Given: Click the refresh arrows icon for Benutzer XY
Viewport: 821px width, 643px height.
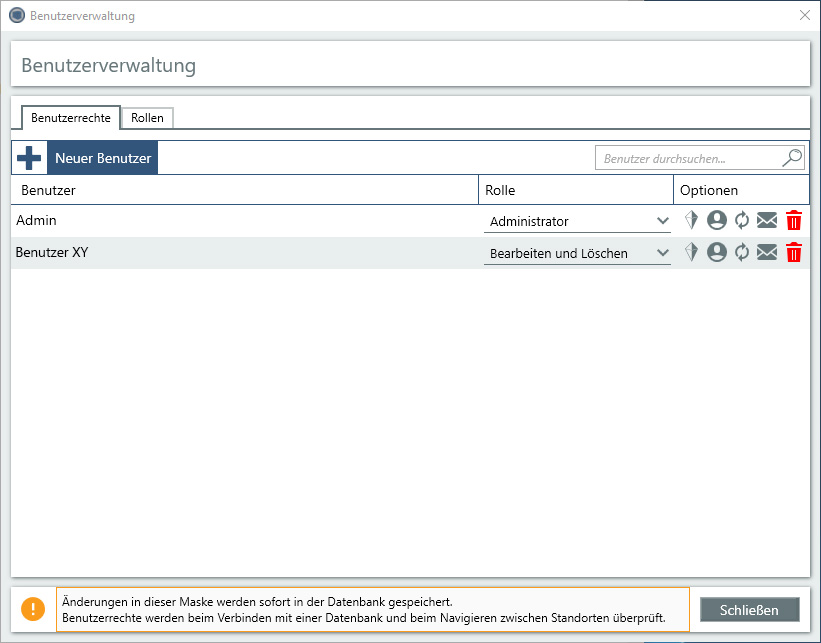Looking at the screenshot, I should pyautogui.click(x=741, y=253).
